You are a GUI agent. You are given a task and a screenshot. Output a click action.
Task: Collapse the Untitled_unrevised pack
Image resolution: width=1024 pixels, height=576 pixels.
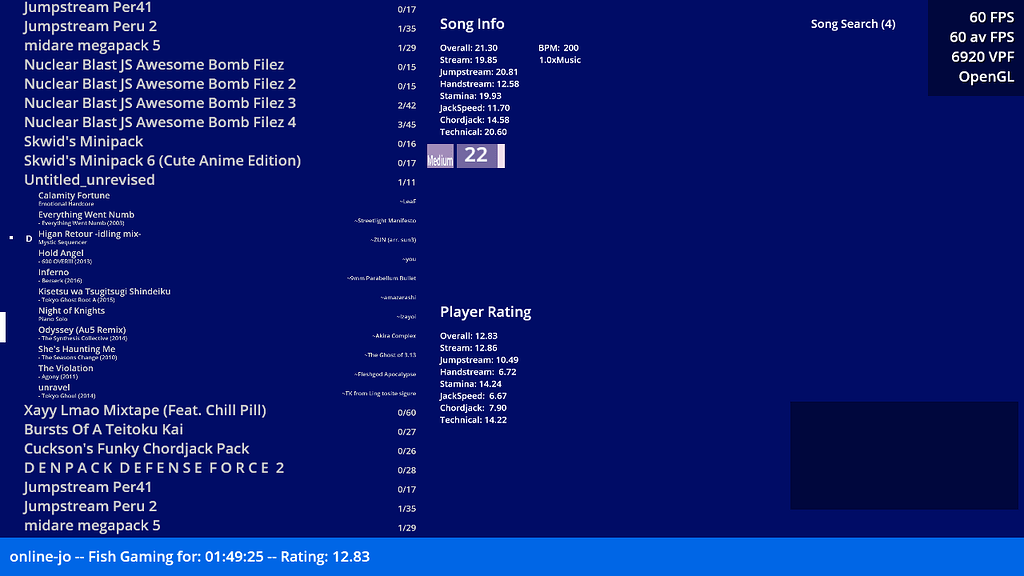click(90, 179)
